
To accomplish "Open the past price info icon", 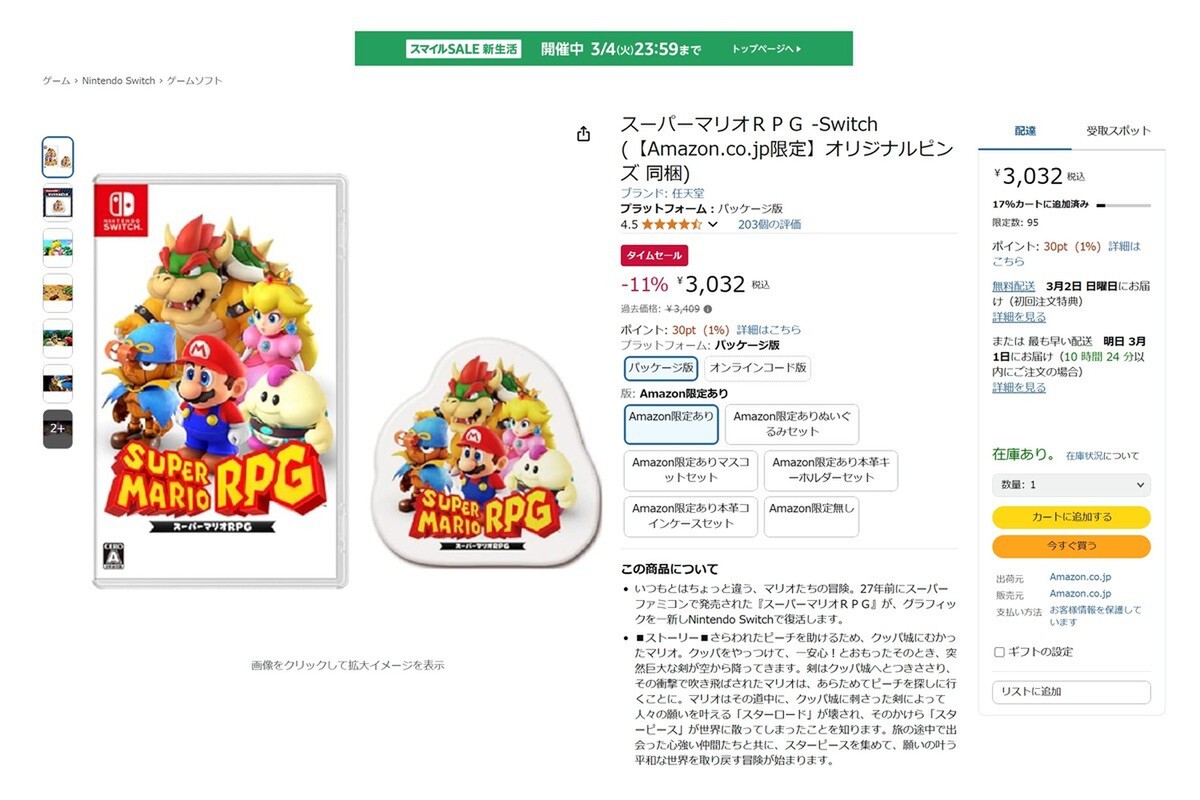I will tap(708, 309).
